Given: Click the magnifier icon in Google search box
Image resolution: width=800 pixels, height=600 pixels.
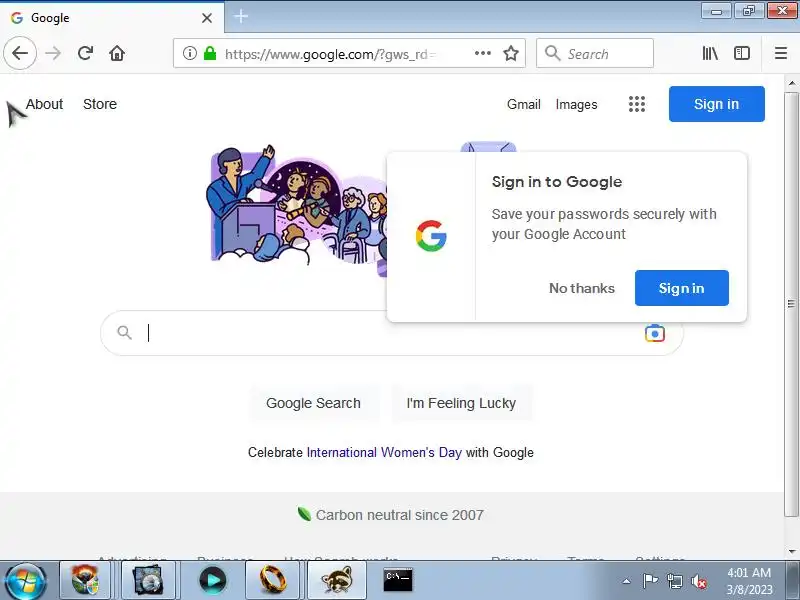Looking at the screenshot, I should pyautogui.click(x=124, y=333).
